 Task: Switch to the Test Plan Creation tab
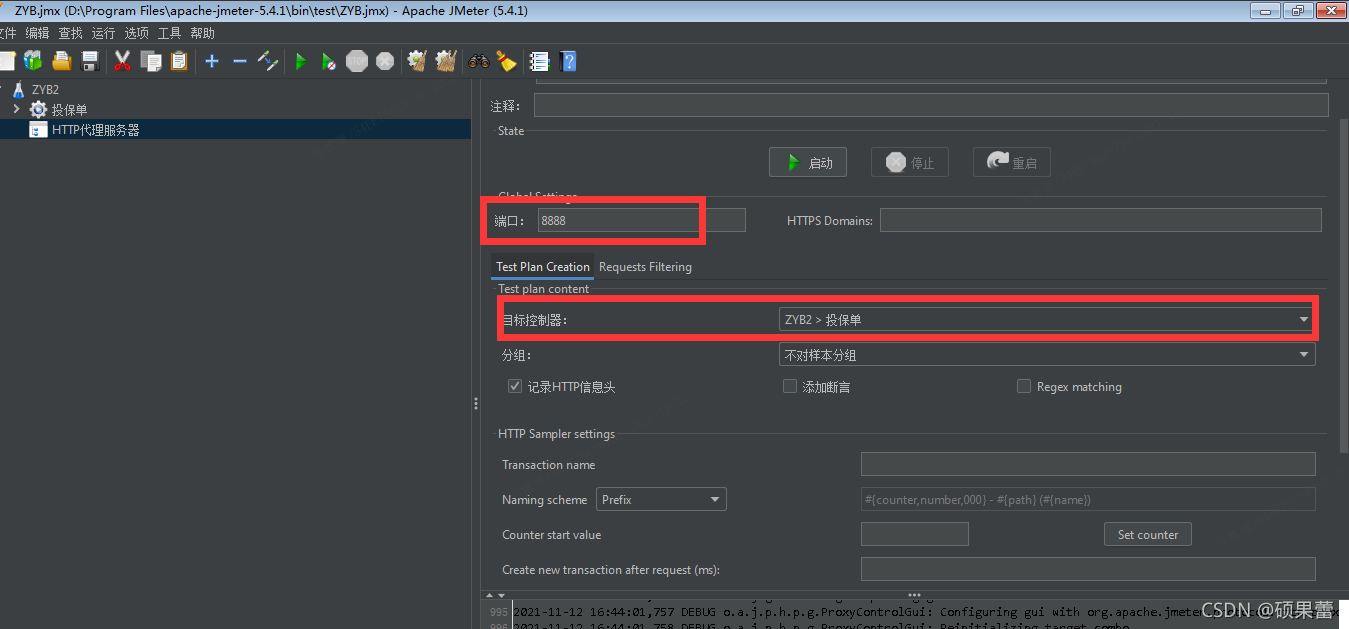(543, 267)
